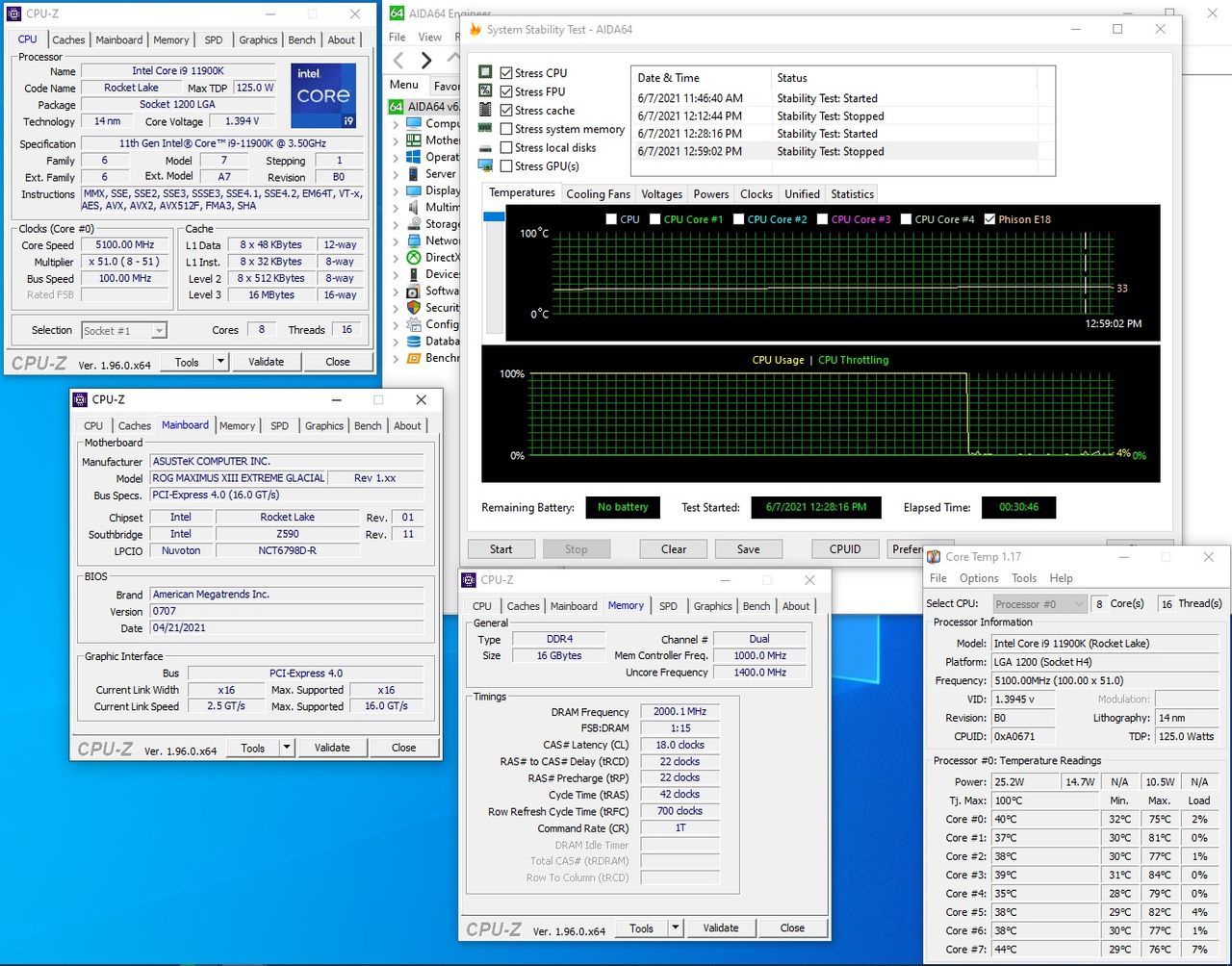Open the Tools dropdown arrow in CPU-Z Mainboard window
The image size is (1232, 966).
[286, 748]
